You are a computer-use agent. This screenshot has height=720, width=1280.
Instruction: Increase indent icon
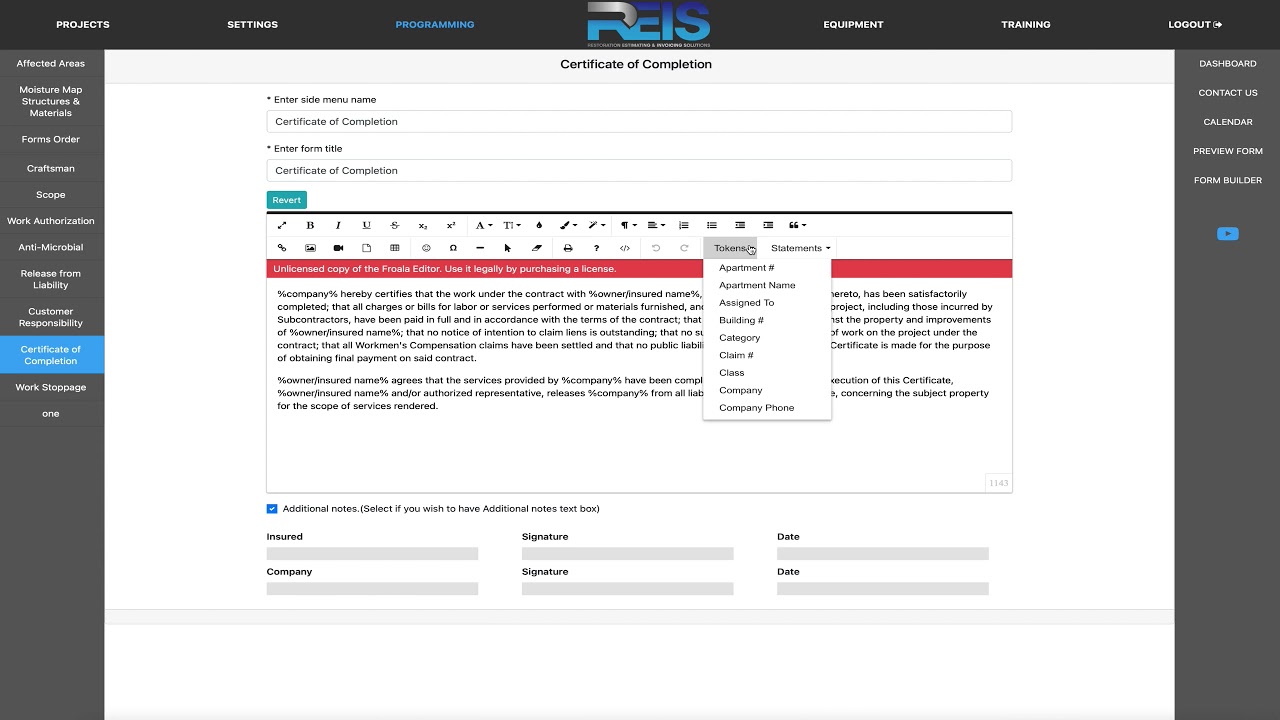tap(768, 225)
